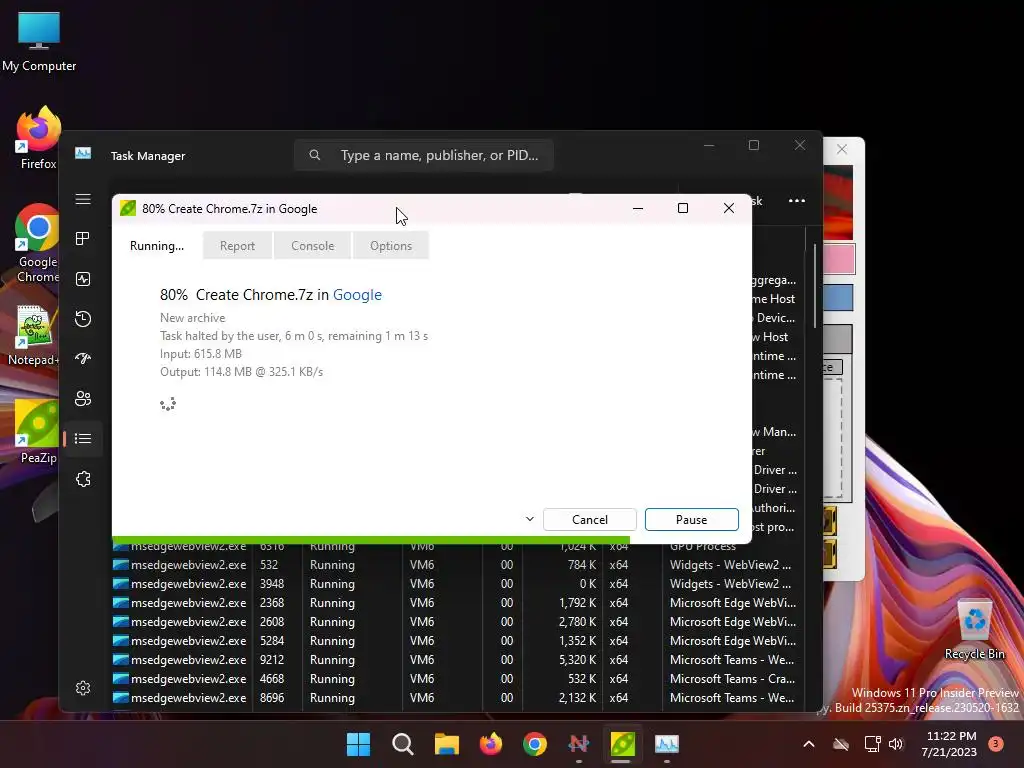The height and width of the screenshot is (768, 1024).
Task: Click PeaZip icon in dialog title bar
Action: (128, 208)
